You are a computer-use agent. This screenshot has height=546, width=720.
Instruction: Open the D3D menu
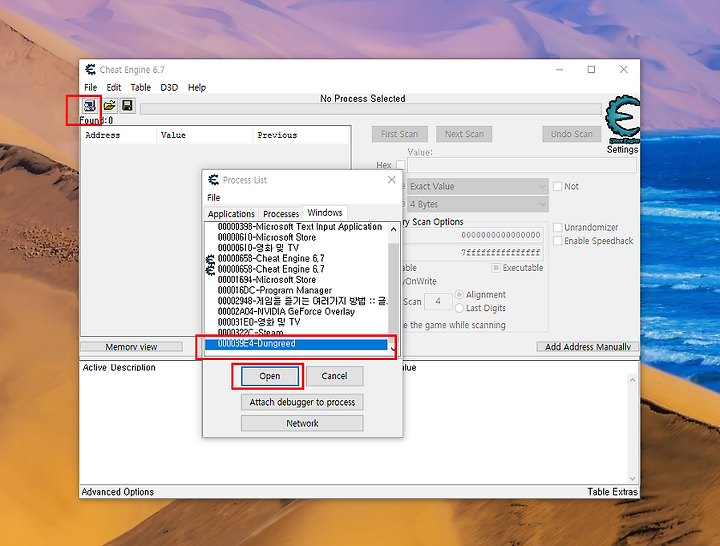coord(169,87)
